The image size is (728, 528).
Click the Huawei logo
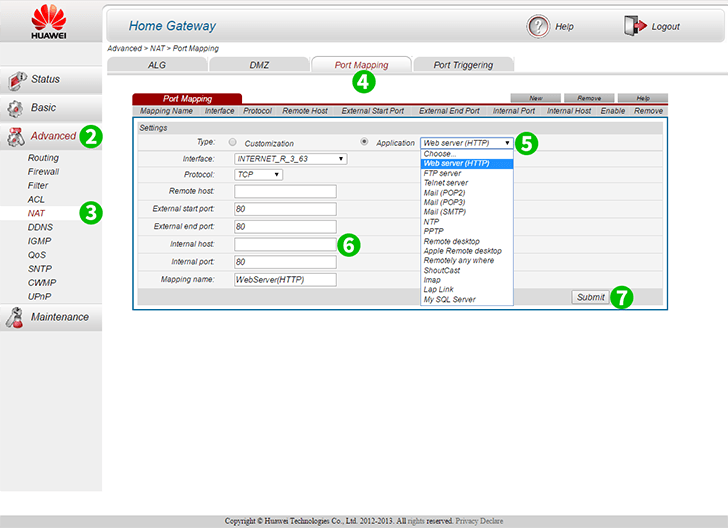click(49, 21)
